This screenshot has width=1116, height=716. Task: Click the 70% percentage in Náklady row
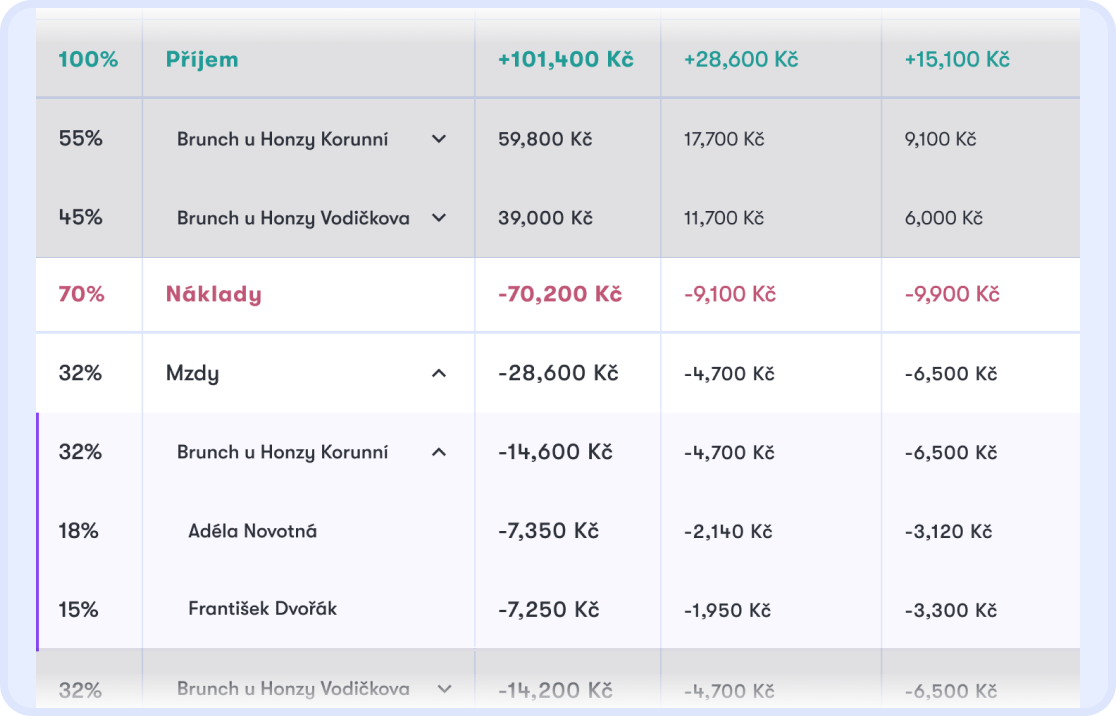pos(81,294)
